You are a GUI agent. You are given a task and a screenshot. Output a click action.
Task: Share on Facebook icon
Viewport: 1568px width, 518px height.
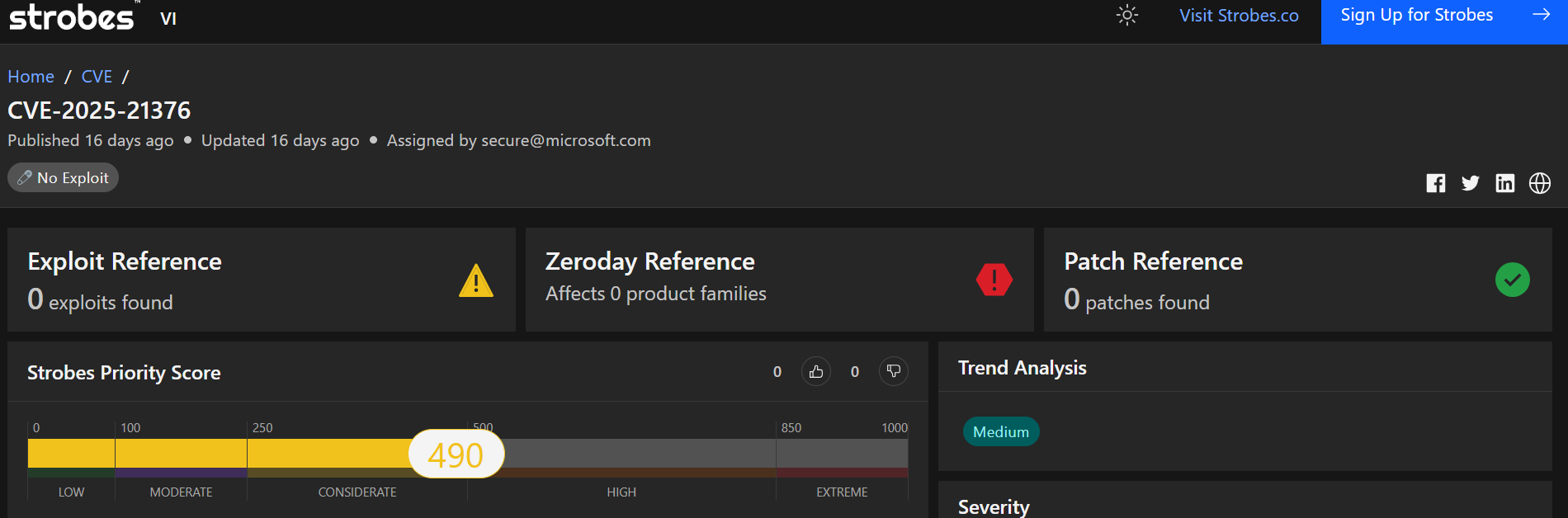tap(1436, 183)
